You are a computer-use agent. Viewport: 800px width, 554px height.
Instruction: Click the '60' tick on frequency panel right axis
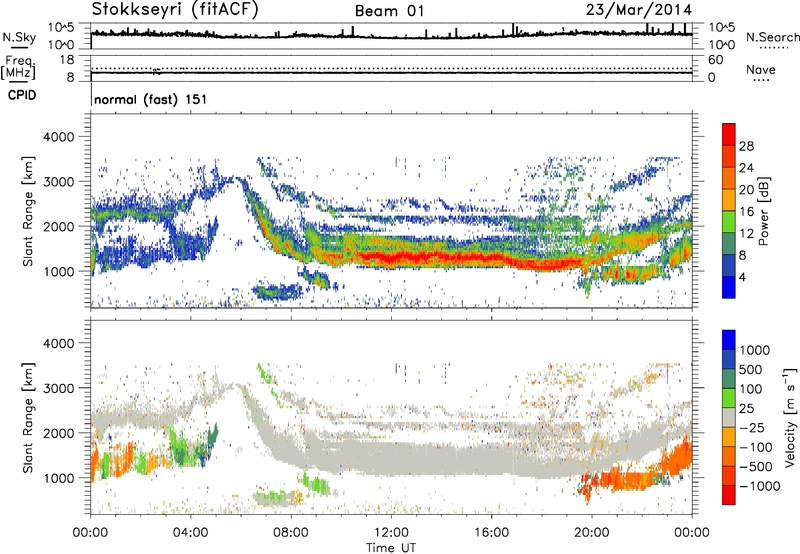pyautogui.click(x=715, y=60)
